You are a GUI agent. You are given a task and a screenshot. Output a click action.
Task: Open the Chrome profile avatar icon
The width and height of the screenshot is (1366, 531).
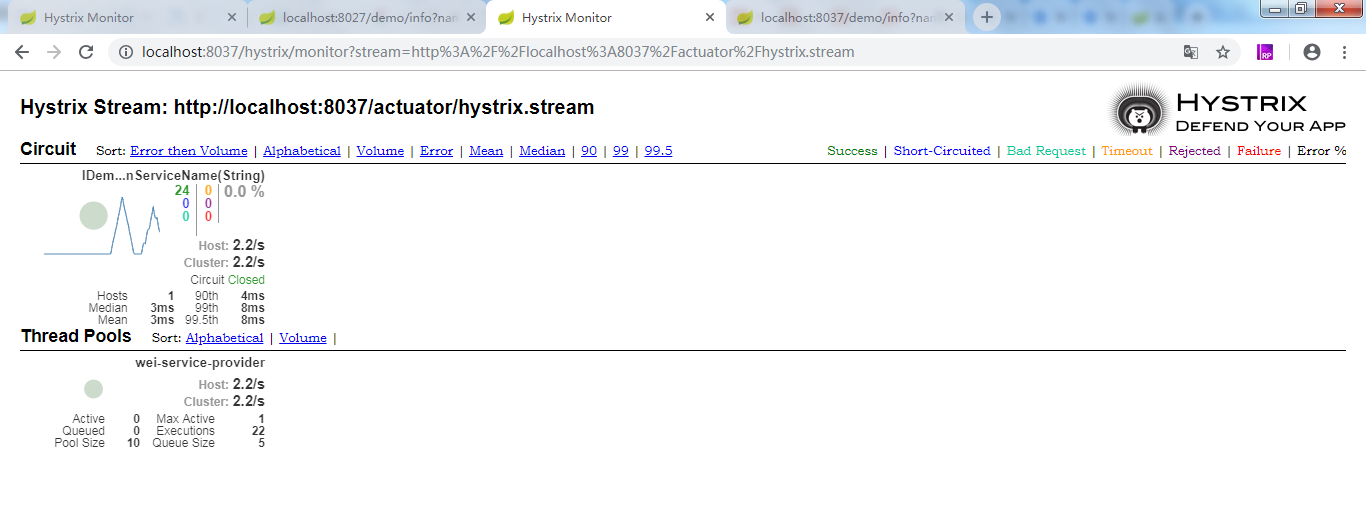tap(1312, 52)
